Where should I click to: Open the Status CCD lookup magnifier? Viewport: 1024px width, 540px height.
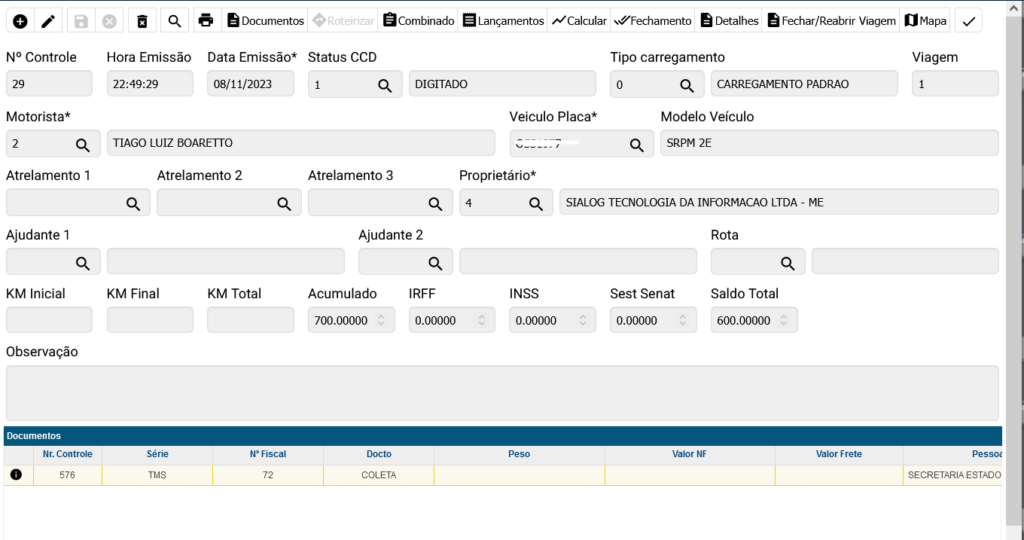[x=384, y=86]
